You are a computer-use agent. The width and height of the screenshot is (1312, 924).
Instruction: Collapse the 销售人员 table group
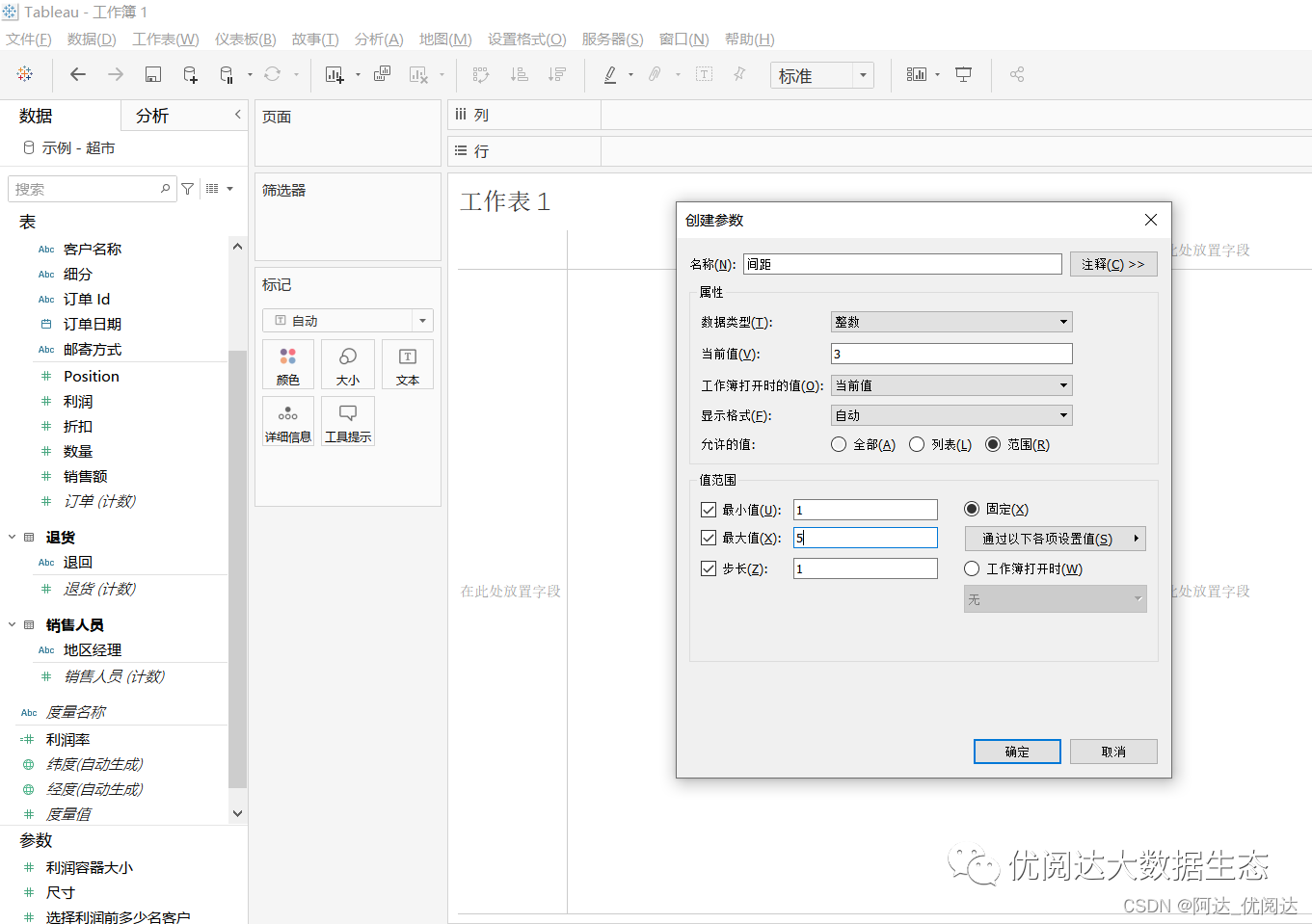[x=13, y=624]
